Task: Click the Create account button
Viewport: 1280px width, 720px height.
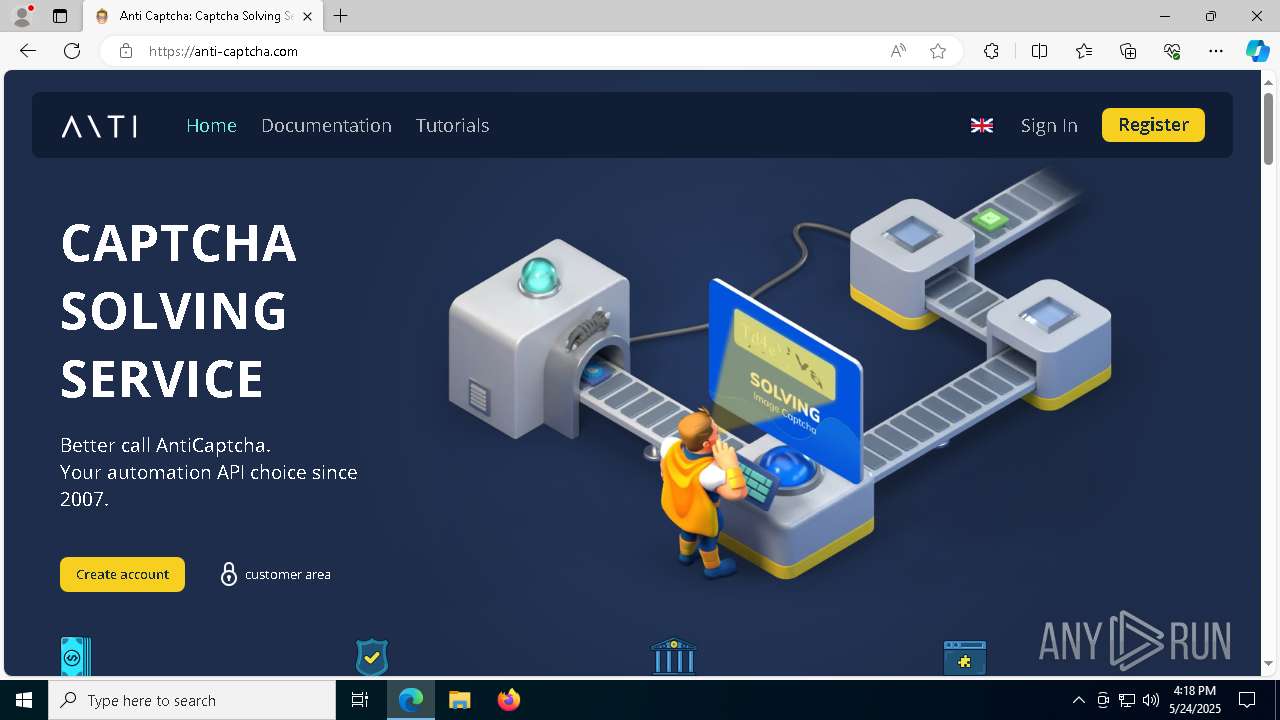Action: [122, 574]
